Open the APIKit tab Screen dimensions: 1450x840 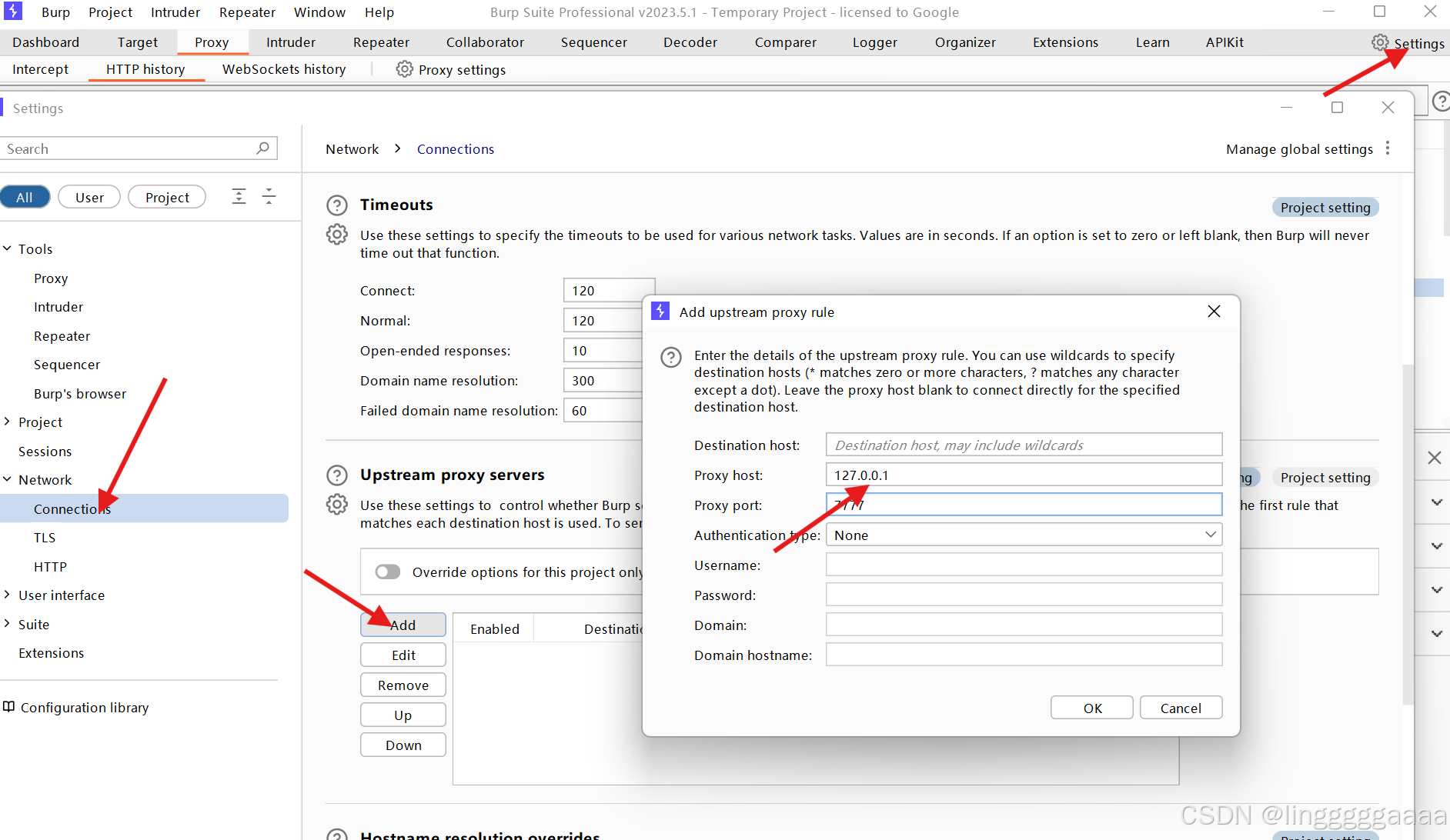(x=1224, y=42)
